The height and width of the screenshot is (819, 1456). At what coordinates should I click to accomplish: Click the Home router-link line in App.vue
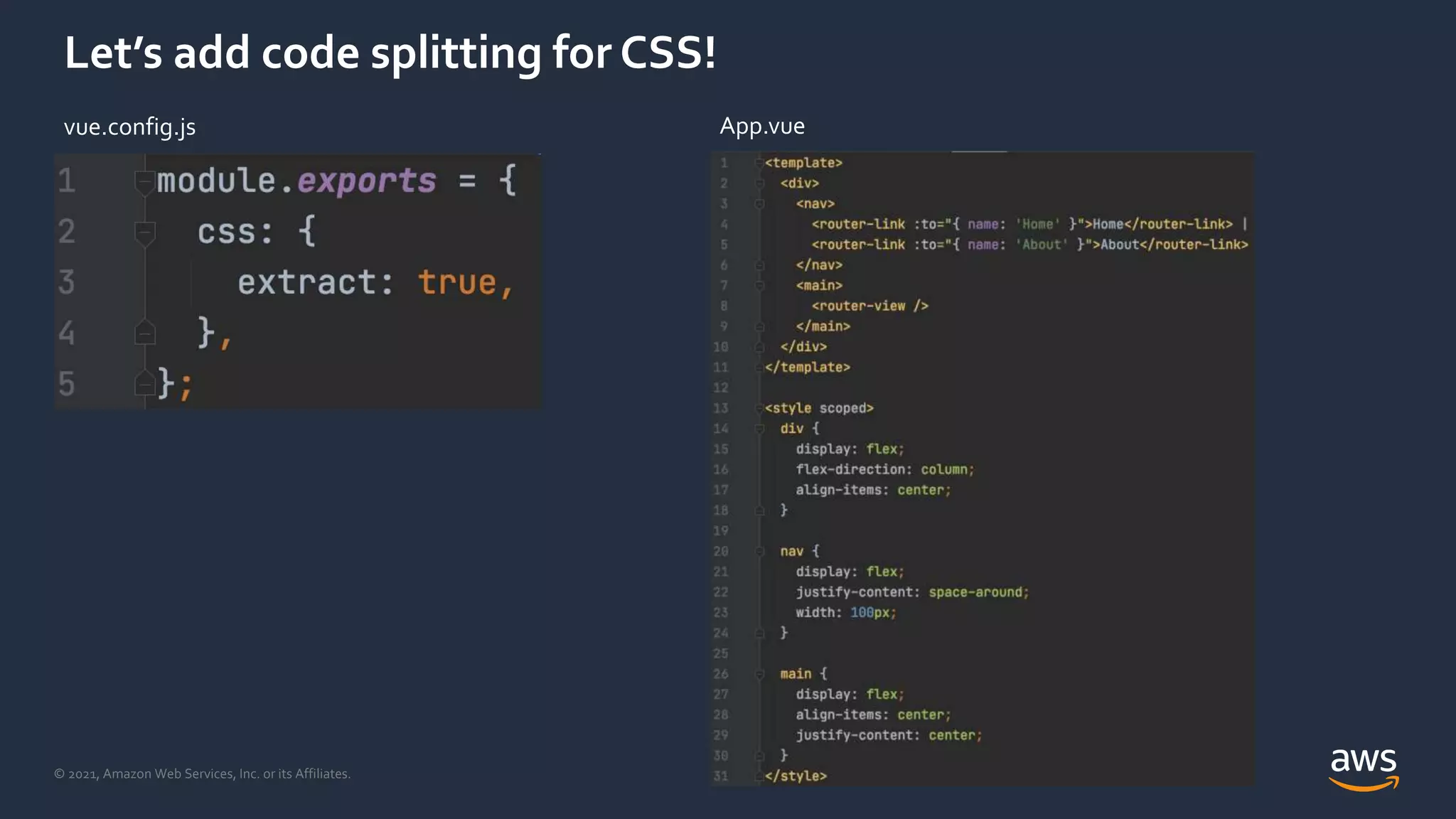pyautogui.click(x=1029, y=224)
